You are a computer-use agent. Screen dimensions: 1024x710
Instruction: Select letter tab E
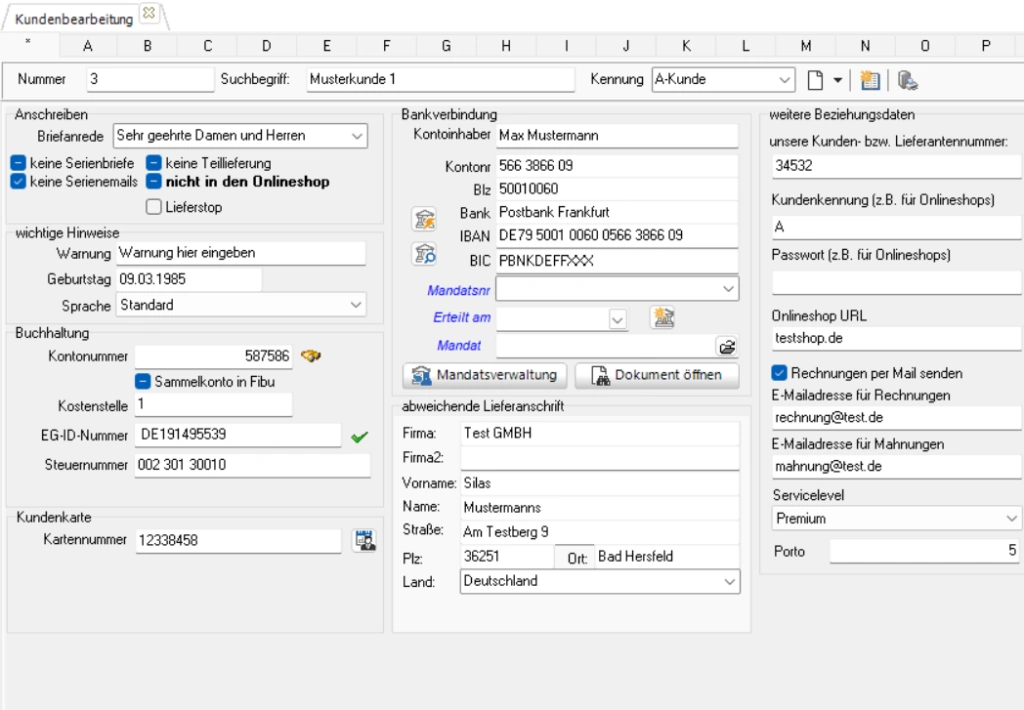(x=327, y=46)
